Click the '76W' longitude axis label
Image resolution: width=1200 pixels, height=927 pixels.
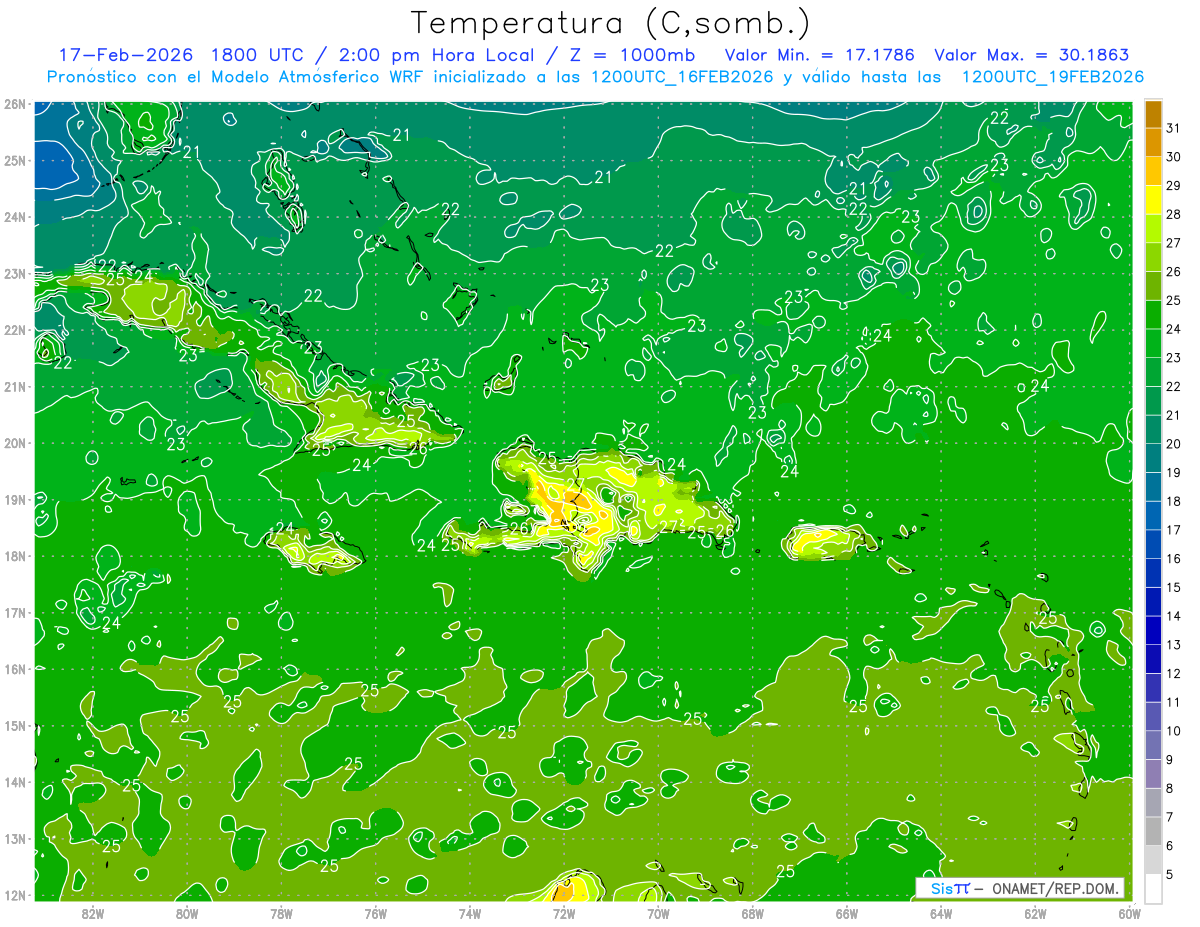point(376,912)
